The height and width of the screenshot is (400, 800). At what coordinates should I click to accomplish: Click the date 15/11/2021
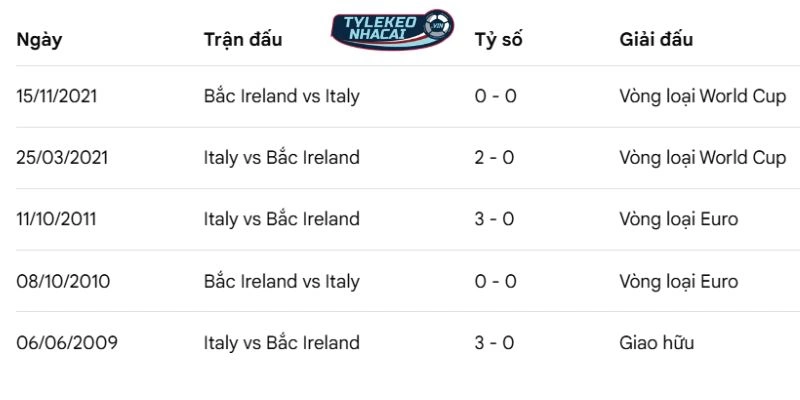coord(58,96)
